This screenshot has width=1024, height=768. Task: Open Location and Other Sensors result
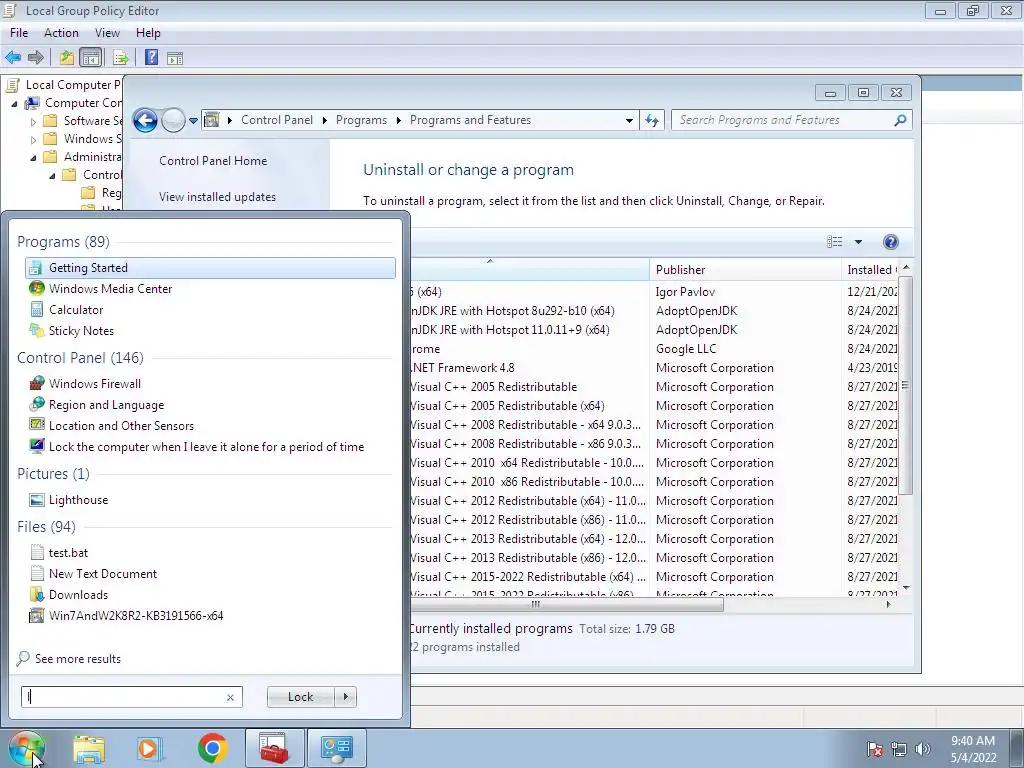click(121, 426)
